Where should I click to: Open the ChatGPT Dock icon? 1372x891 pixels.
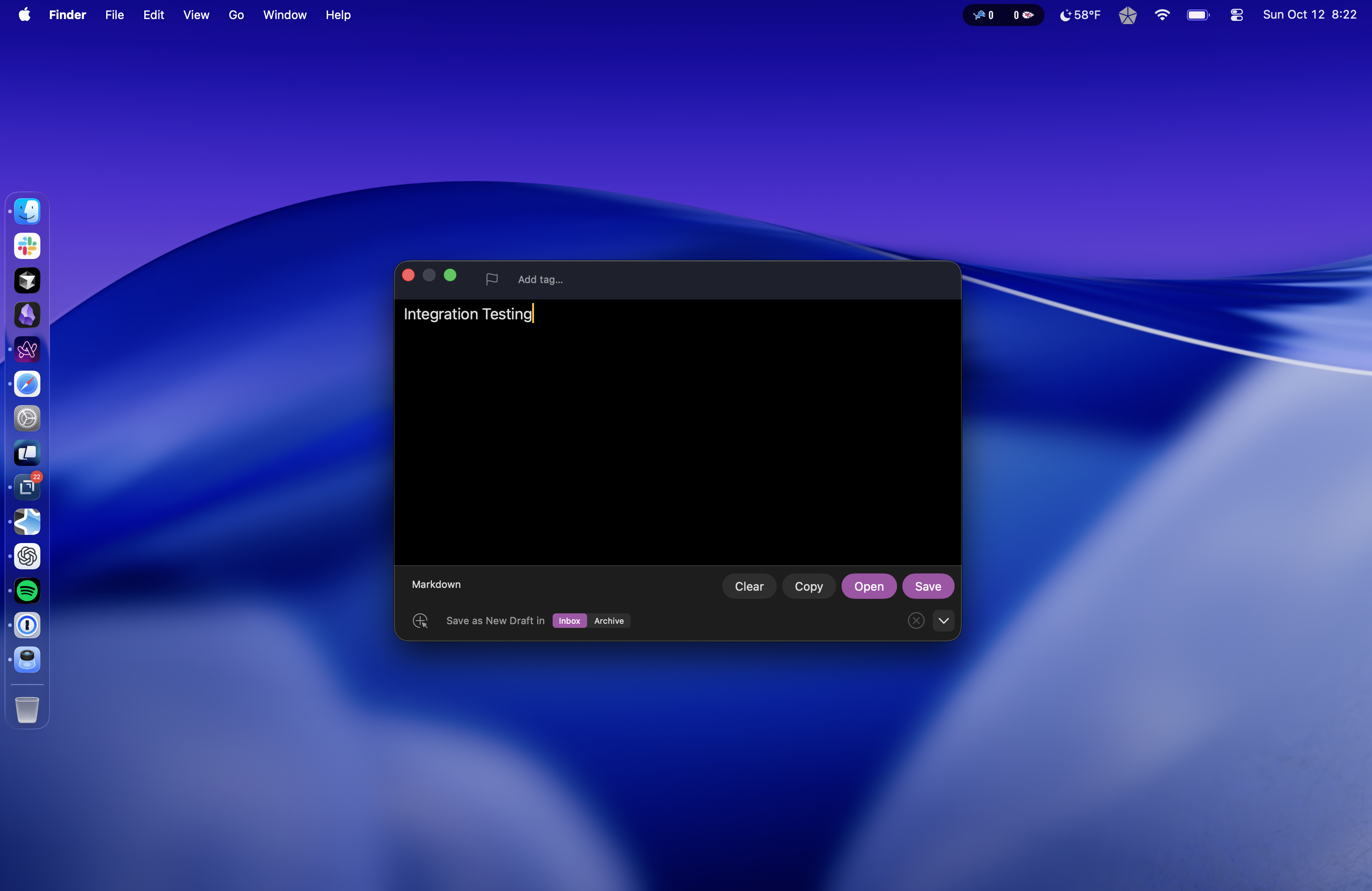point(27,556)
